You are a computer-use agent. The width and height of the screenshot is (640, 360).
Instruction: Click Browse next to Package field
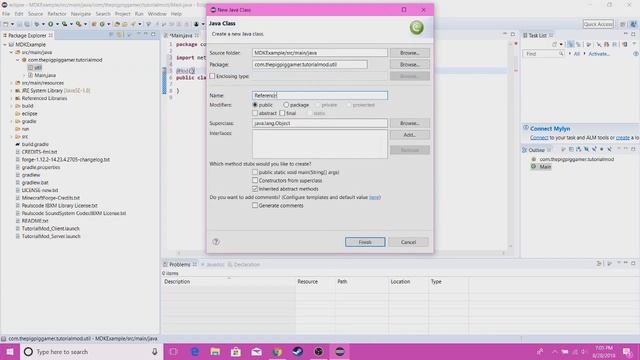pos(409,64)
